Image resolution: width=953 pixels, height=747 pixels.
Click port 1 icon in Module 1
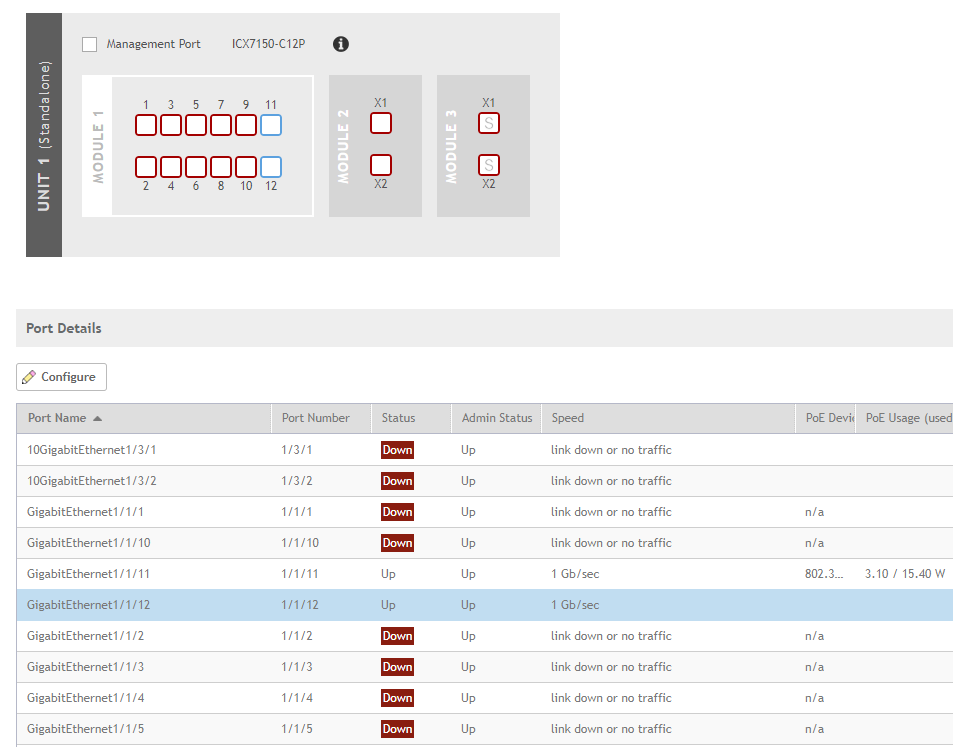pos(146,125)
